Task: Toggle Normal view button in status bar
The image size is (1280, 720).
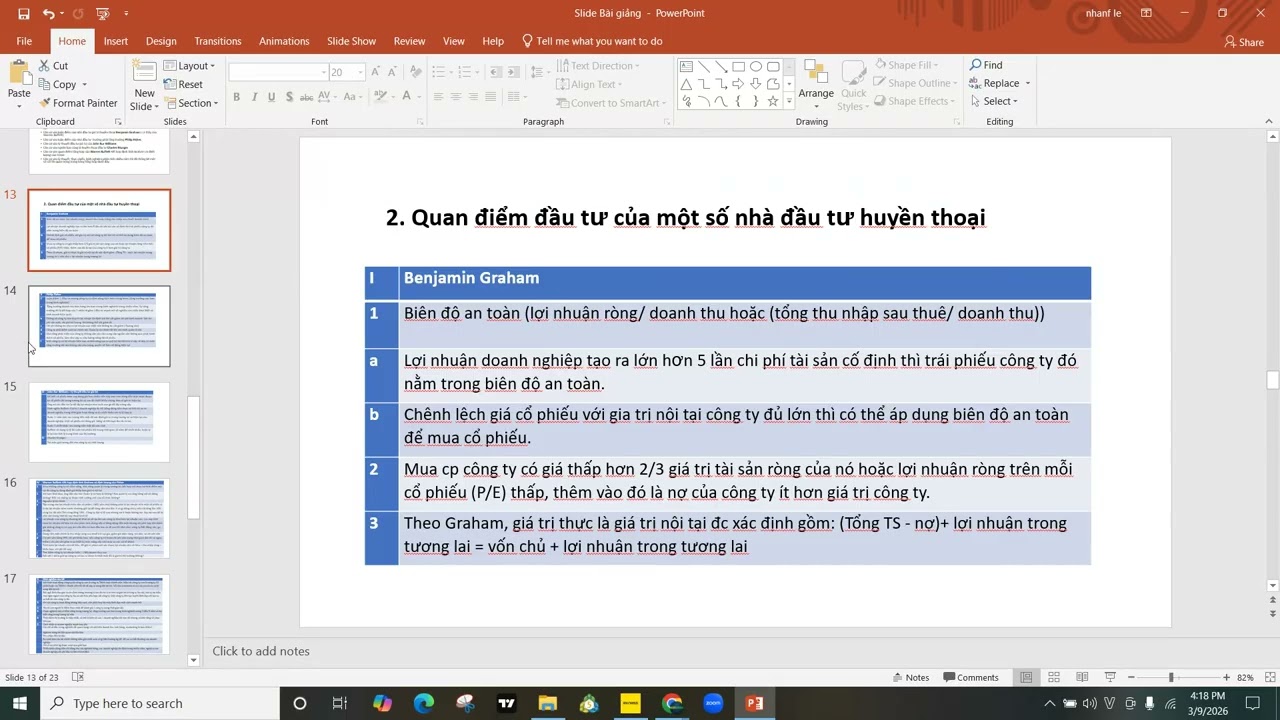Action: [x=1026, y=677]
